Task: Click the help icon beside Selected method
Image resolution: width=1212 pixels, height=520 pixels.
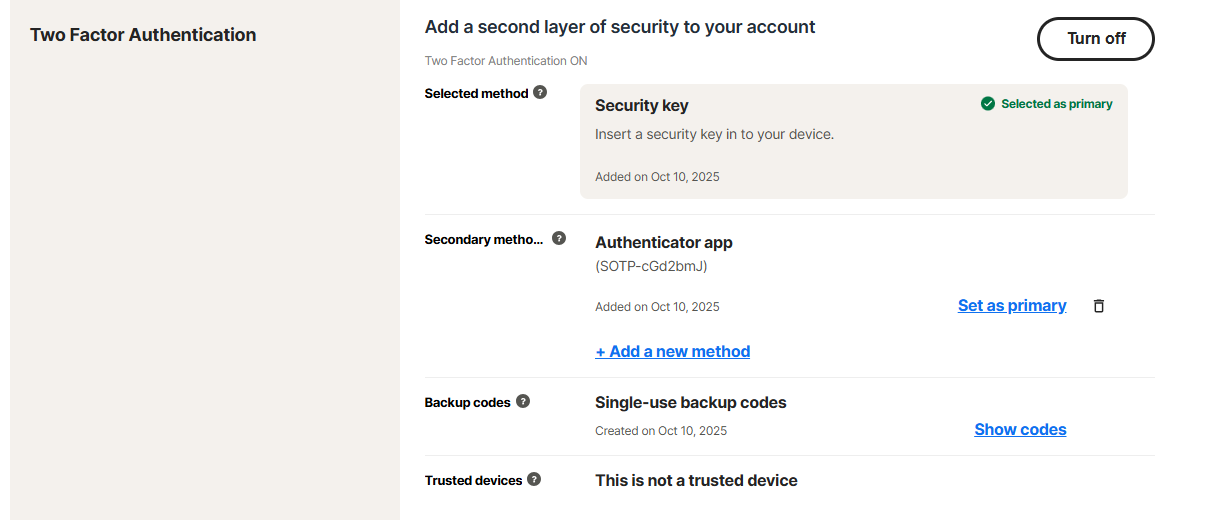Action: (x=540, y=93)
